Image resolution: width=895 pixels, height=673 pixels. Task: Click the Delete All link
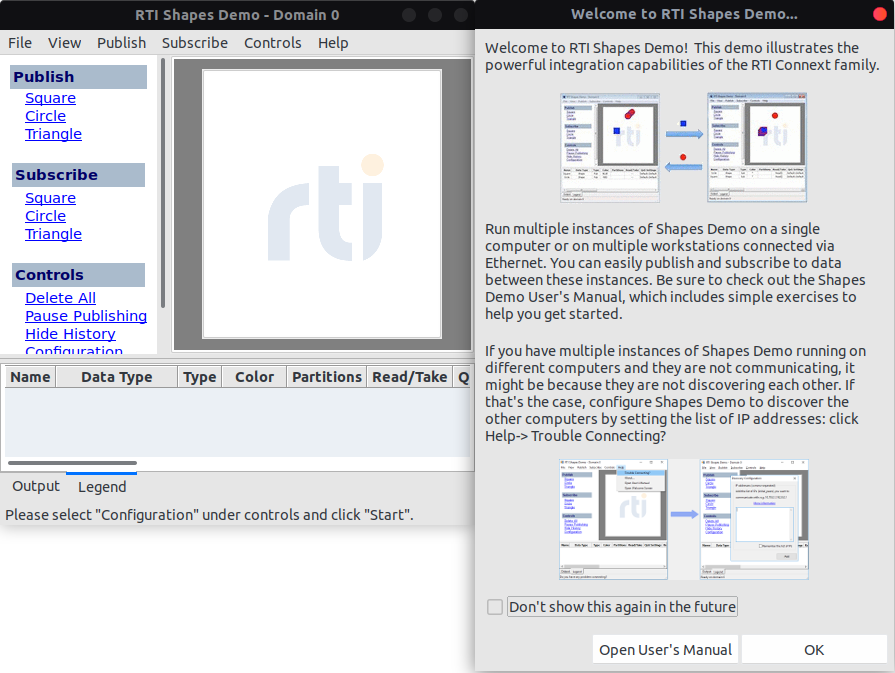pyautogui.click(x=61, y=298)
